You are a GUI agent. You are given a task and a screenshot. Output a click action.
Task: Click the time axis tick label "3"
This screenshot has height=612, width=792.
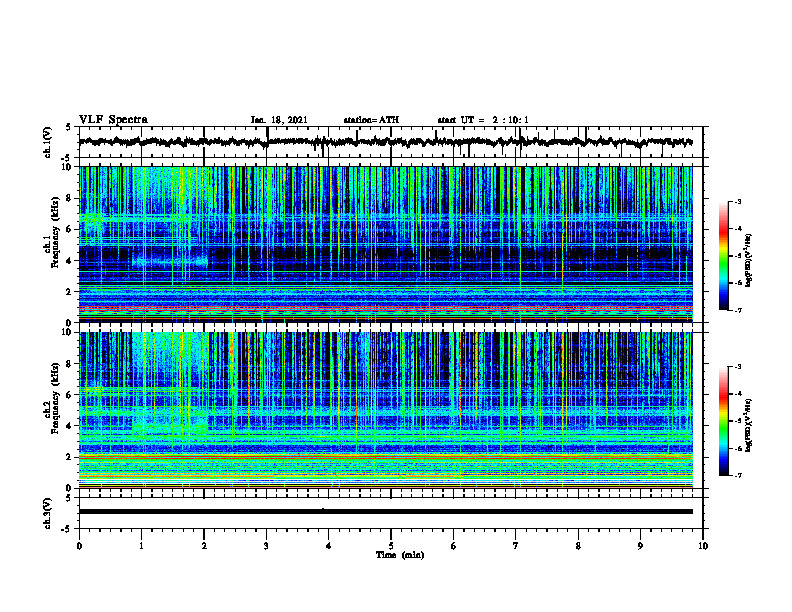[x=266, y=546]
